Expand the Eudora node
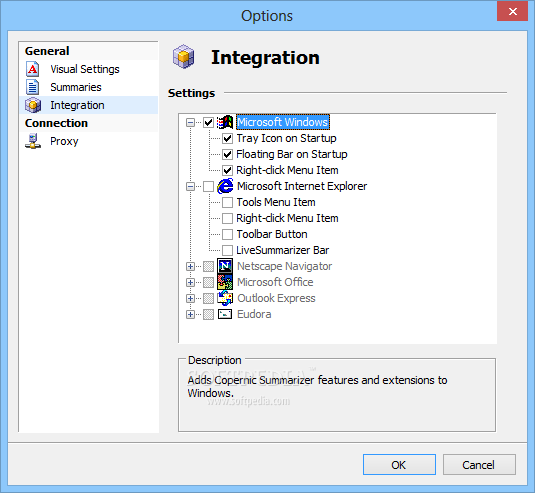535x493 pixels. (190, 315)
